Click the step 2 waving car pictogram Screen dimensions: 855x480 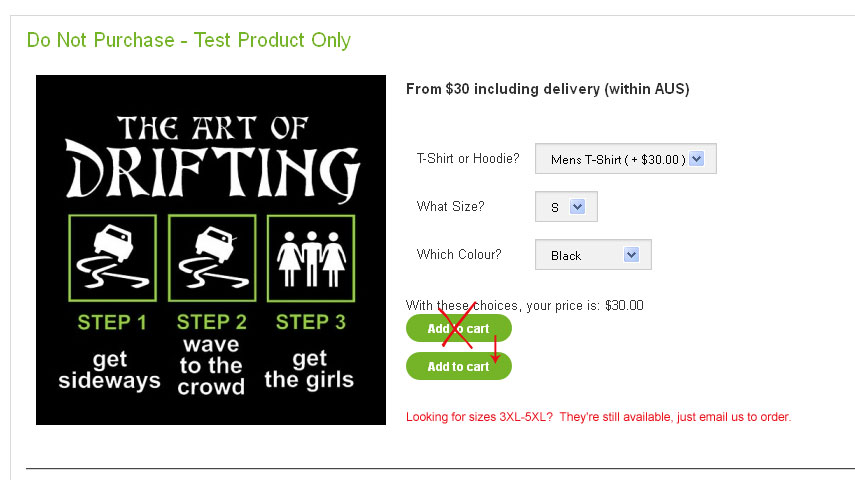(211, 258)
